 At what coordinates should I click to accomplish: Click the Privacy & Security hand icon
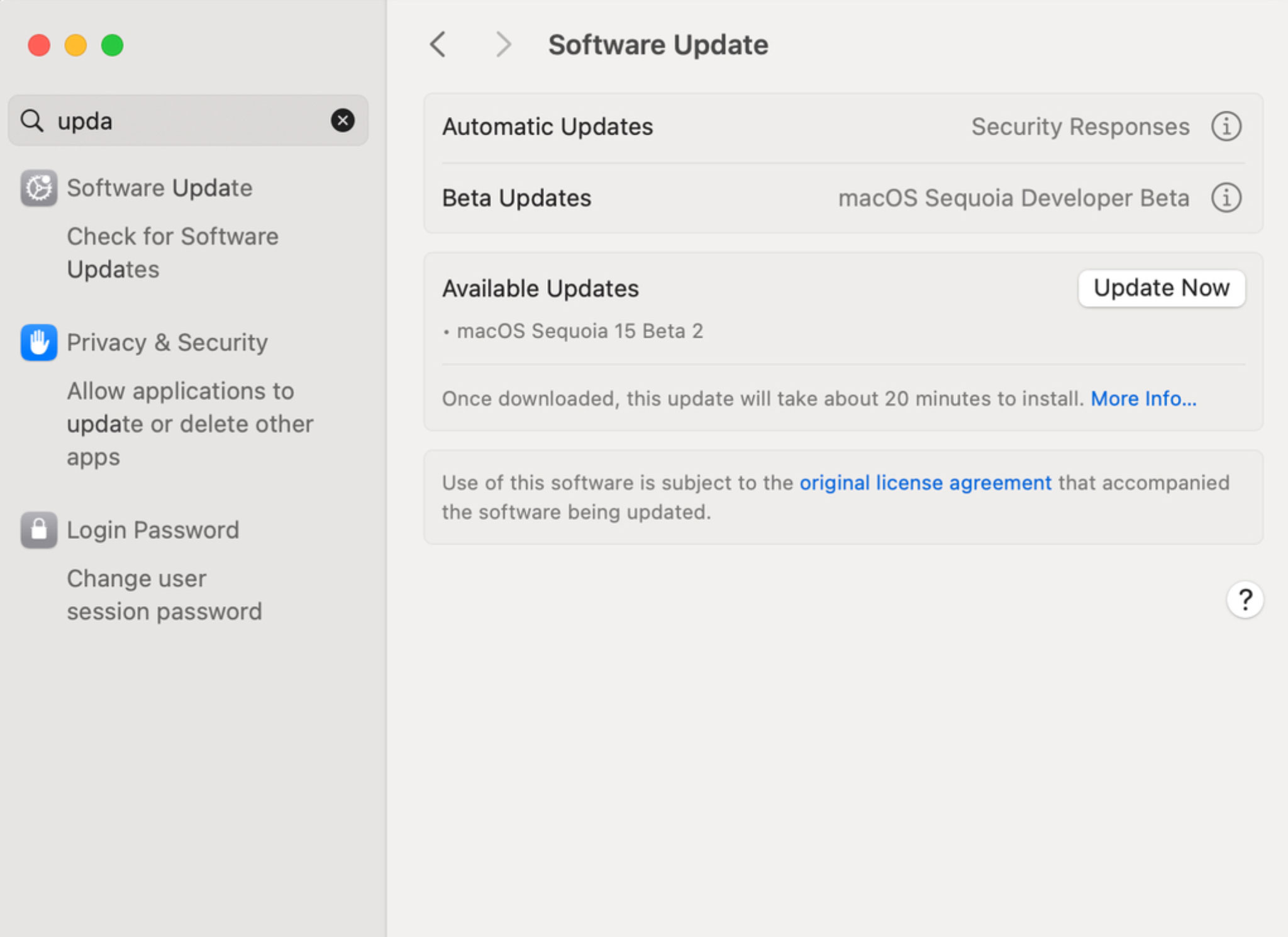38,343
